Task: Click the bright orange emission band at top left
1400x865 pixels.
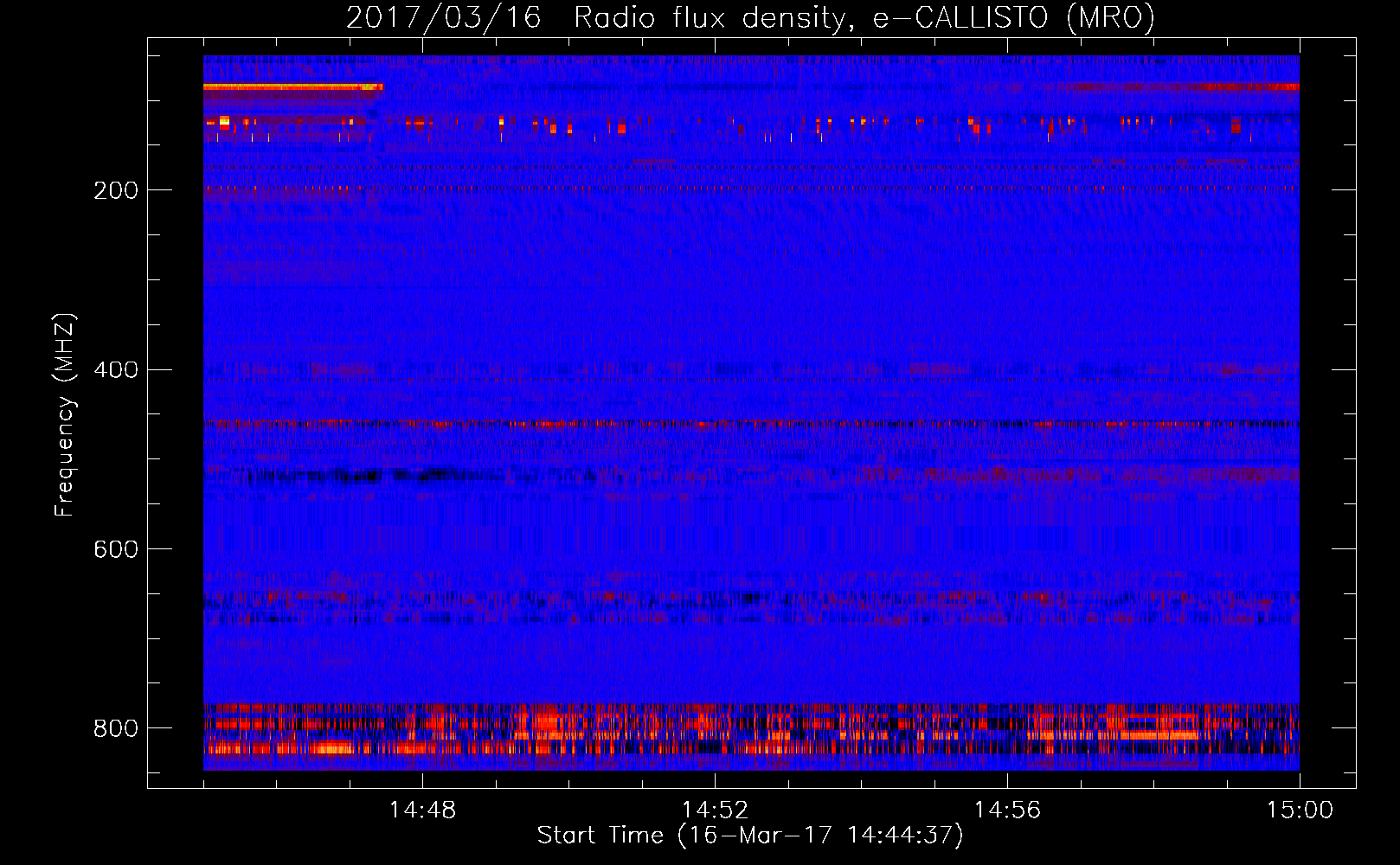Action: (x=292, y=86)
